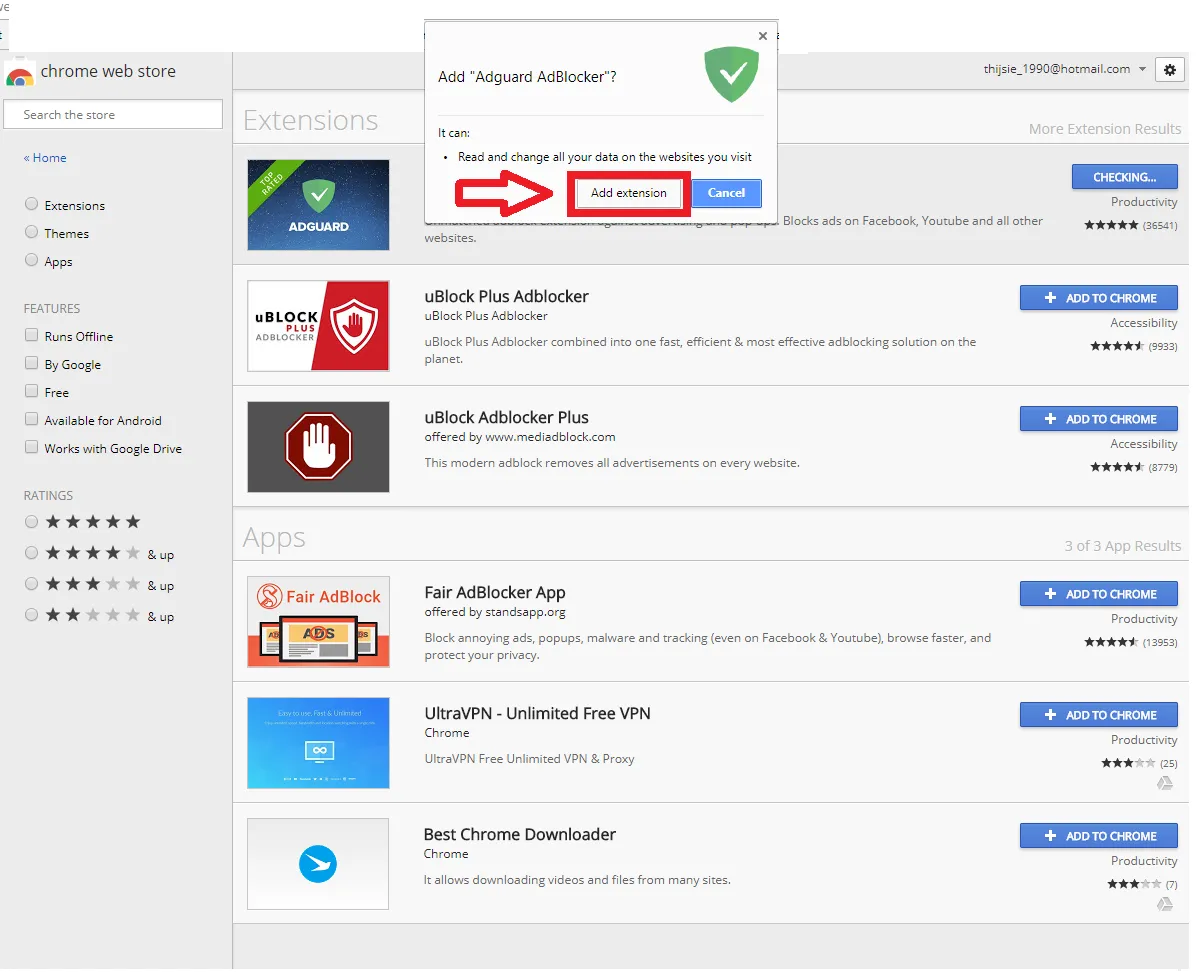Click the chrome web store title text
This screenshot has width=1196, height=976.
[108, 71]
